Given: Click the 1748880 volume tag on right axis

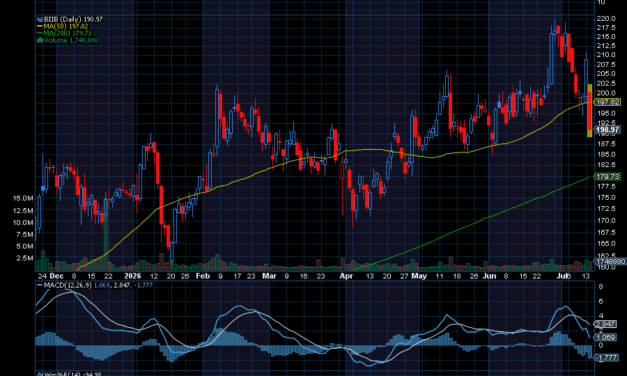Looking at the screenshot, I should click(610, 262).
